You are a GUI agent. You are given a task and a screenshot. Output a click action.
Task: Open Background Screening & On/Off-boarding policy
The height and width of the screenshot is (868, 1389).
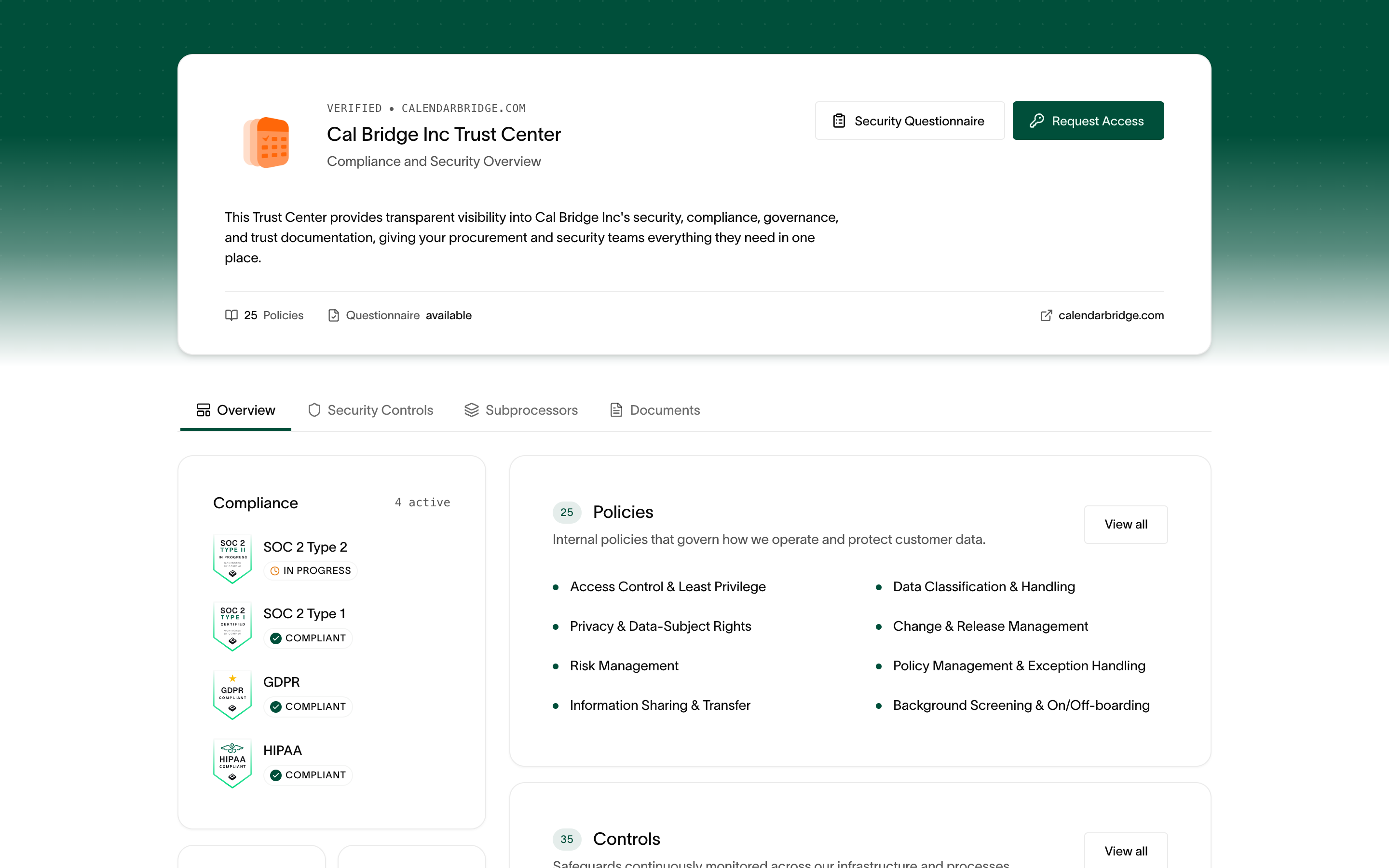[x=1021, y=705]
